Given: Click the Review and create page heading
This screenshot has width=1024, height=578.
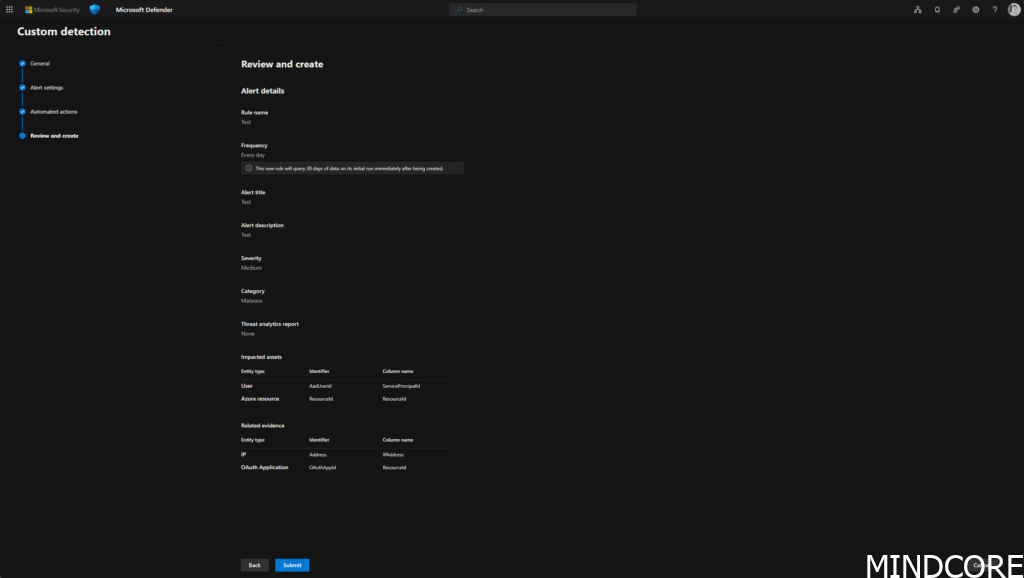Looking at the screenshot, I should [x=282, y=64].
